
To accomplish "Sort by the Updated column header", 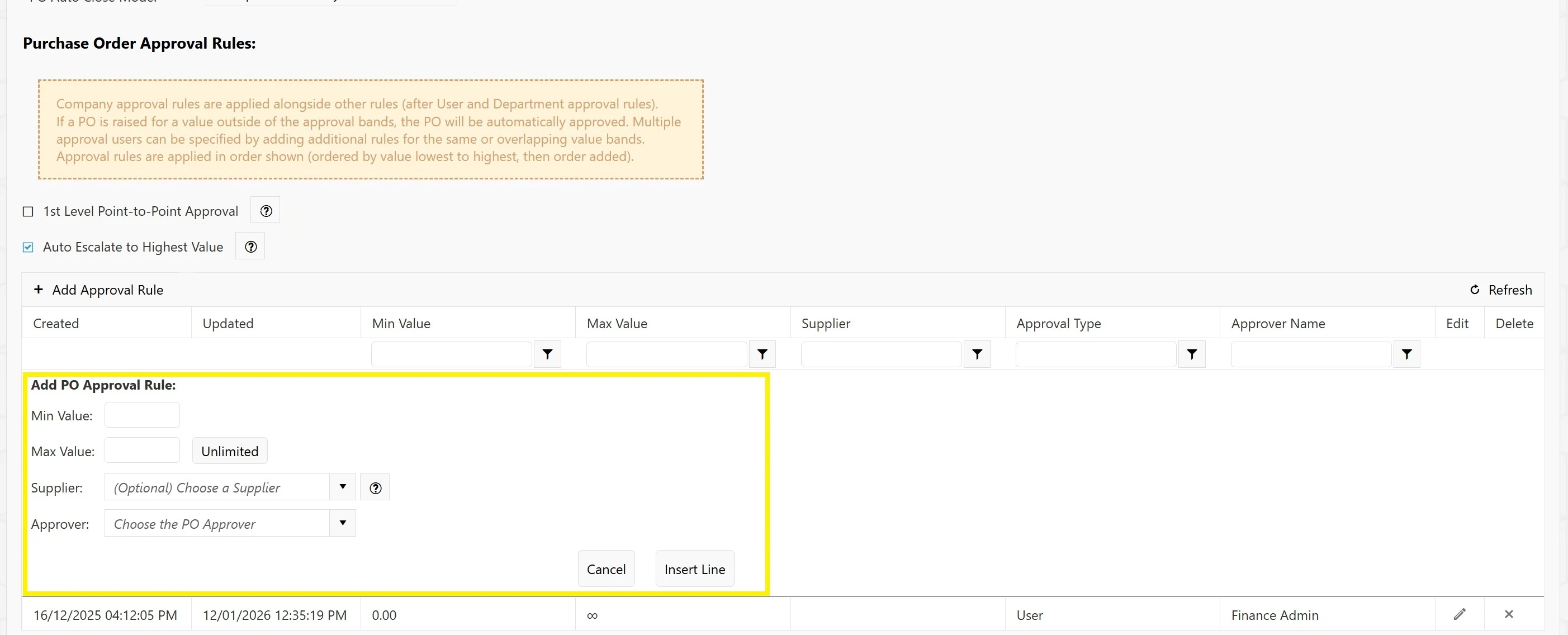I will [228, 323].
